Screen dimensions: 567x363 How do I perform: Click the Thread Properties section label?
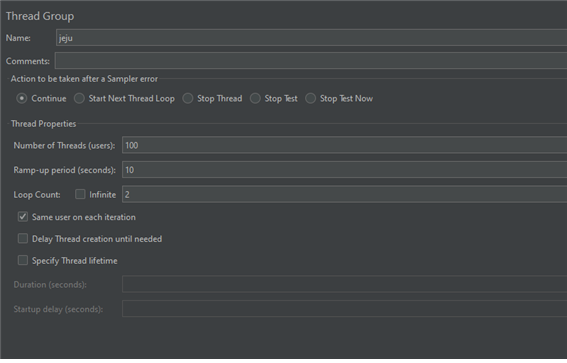click(x=43, y=124)
